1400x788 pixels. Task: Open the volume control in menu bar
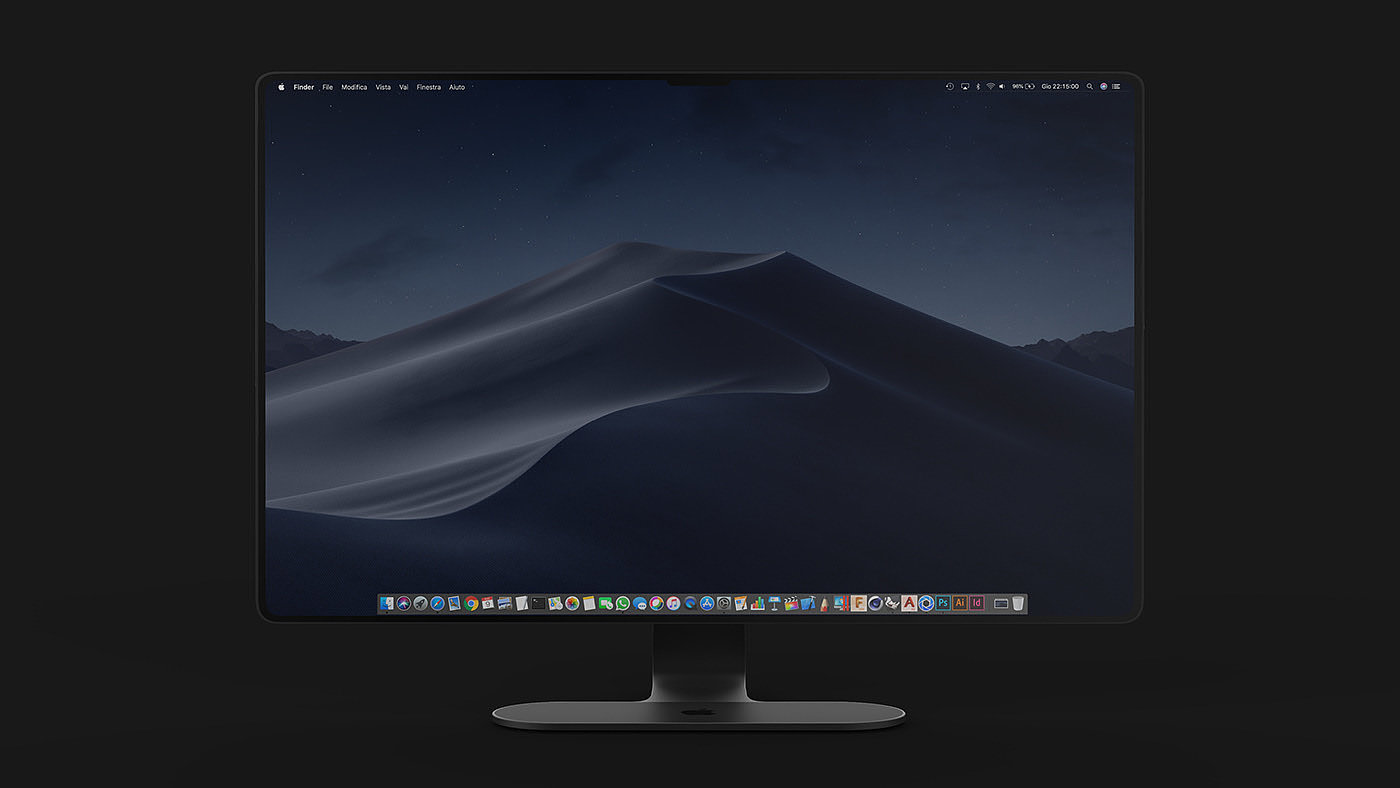[x=1002, y=87]
